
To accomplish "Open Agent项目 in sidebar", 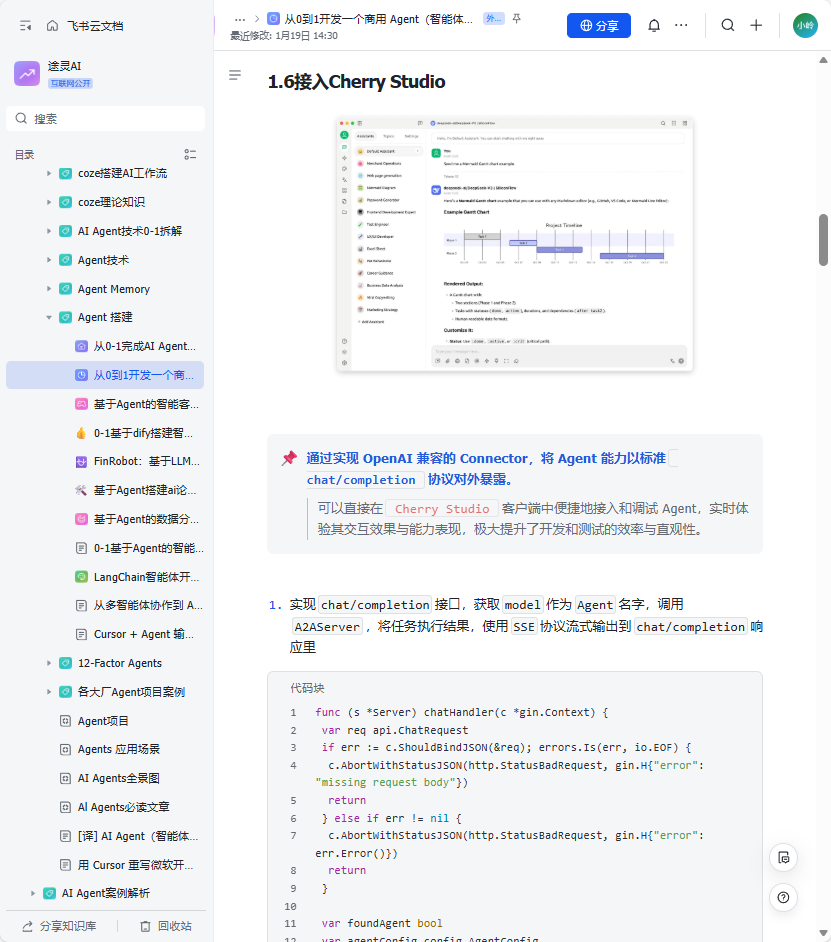I will click(x=105, y=720).
